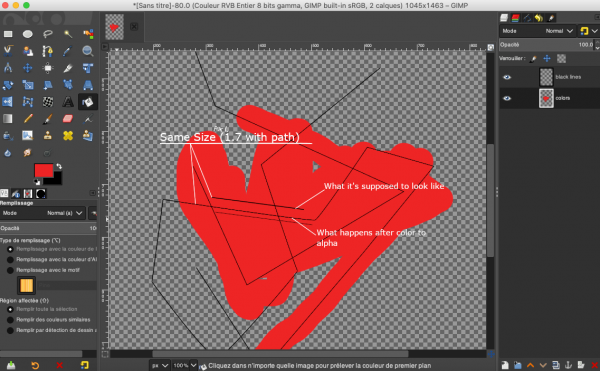The image size is (600, 371).
Task: Open the px unit dropdown
Action: [159, 365]
